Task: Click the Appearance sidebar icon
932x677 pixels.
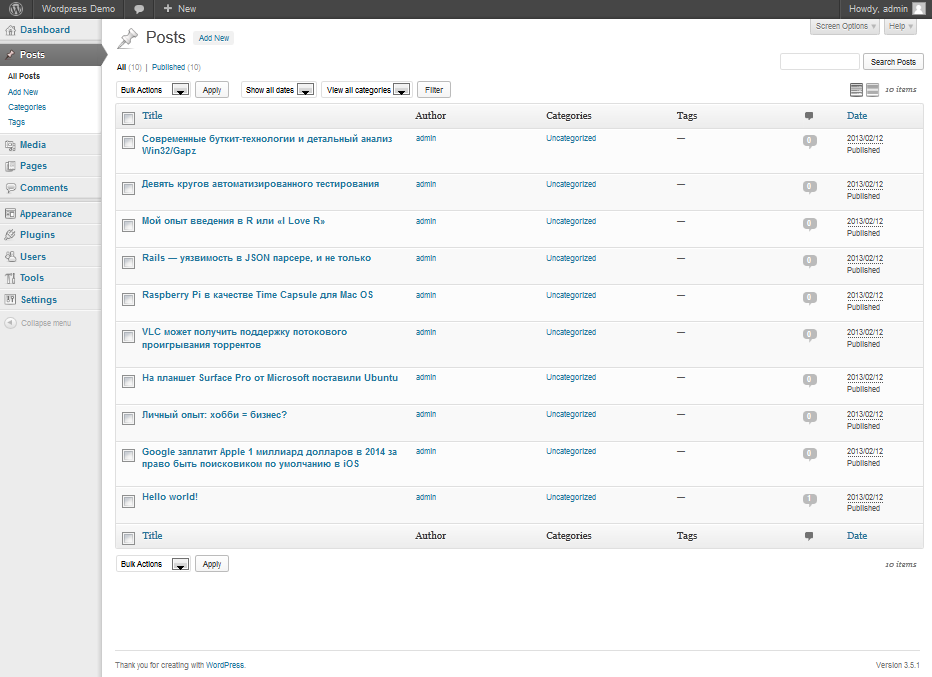Action: (x=10, y=214)
